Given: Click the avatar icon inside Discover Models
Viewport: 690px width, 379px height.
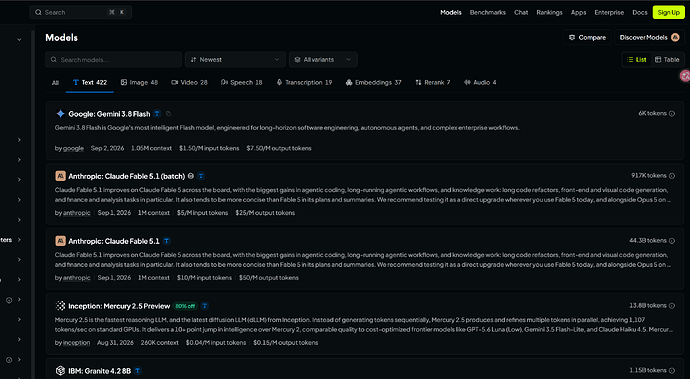Looking at the screenshot, I should tap(675, 37).
